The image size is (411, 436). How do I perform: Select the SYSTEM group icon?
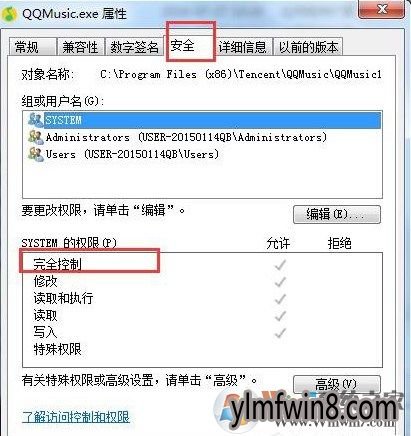point(35,119)
